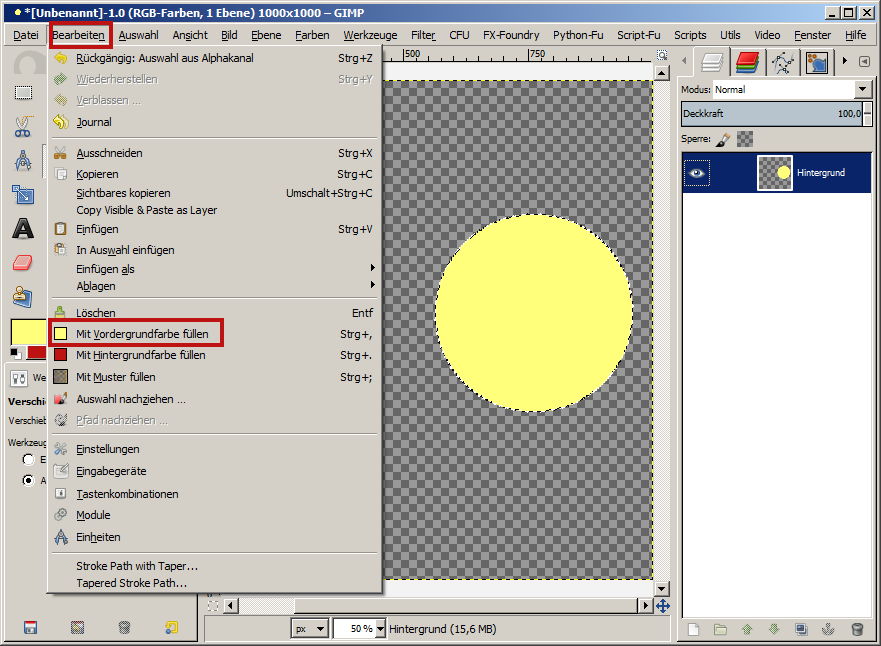The width and height of the screenshot is (881, 646).
Task: Choose Rückgängig: Auswahl aus Alphakanal
Action: (x=213, y=58)
